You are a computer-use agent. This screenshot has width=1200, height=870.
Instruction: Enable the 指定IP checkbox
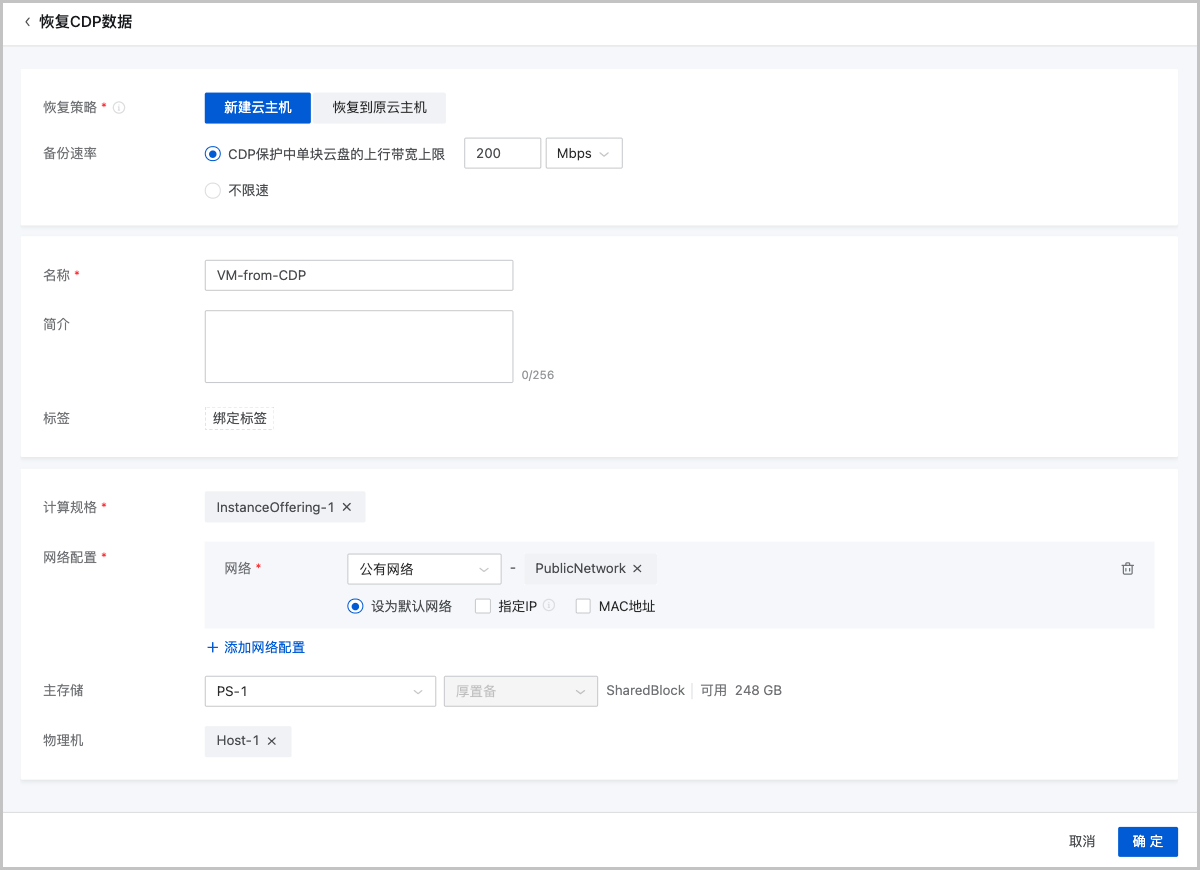pyautogui.click(x=483, y=606)
